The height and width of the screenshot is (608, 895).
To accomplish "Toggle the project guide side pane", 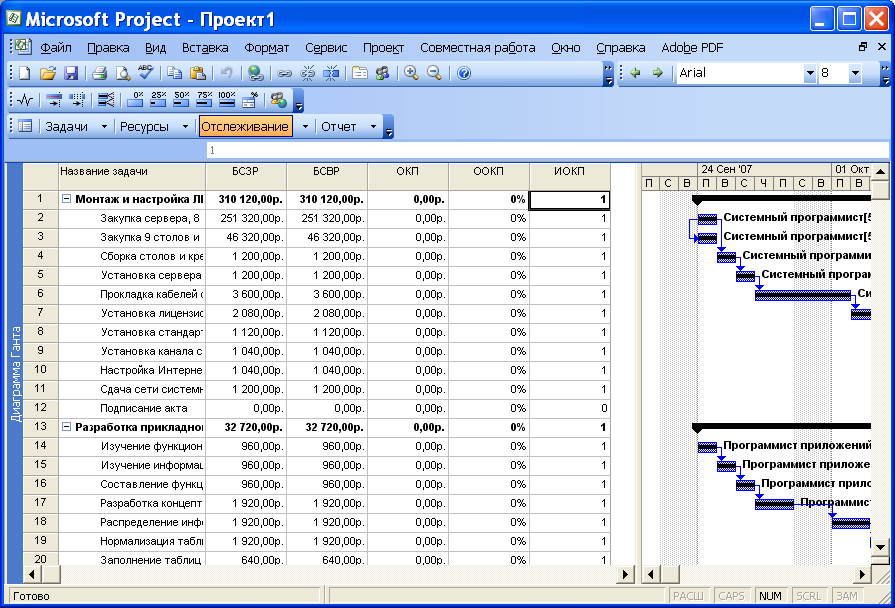I will coord(25,126).
